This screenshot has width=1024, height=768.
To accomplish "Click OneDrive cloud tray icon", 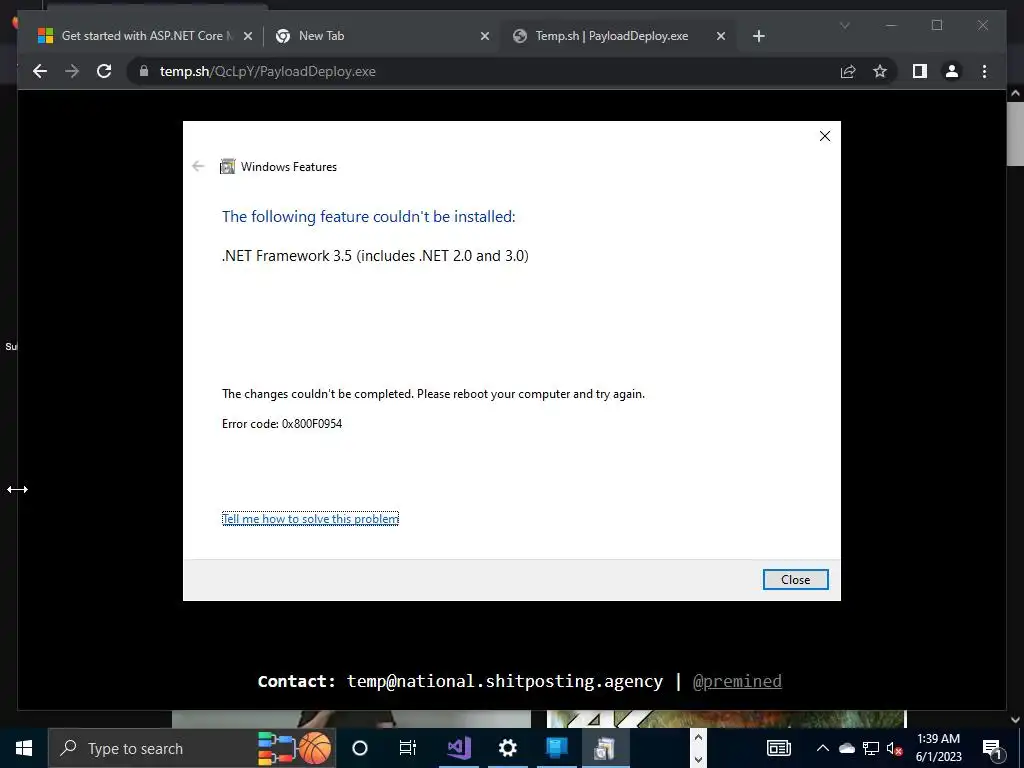I will 846,748.
